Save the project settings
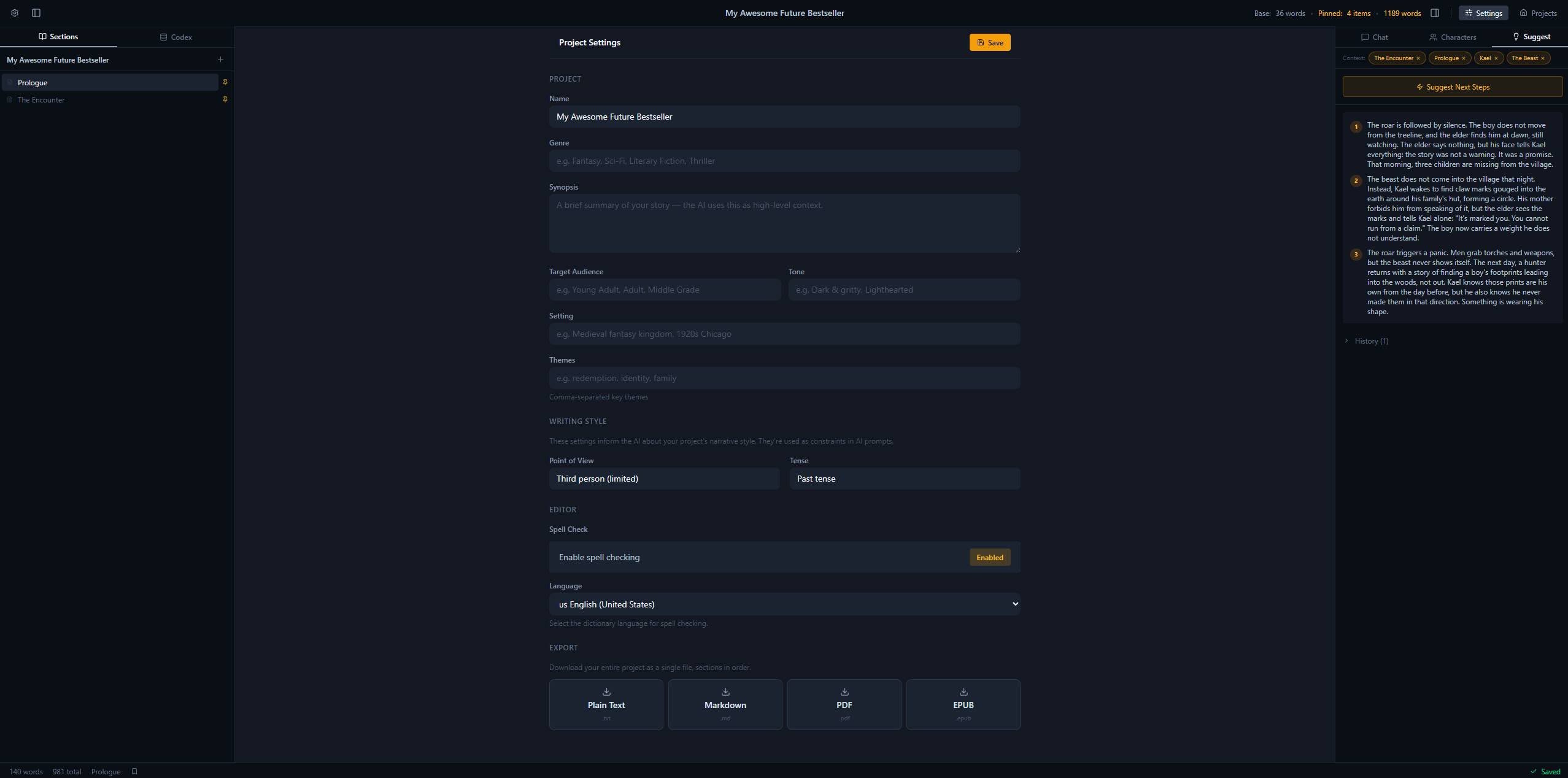 (990, 42)
